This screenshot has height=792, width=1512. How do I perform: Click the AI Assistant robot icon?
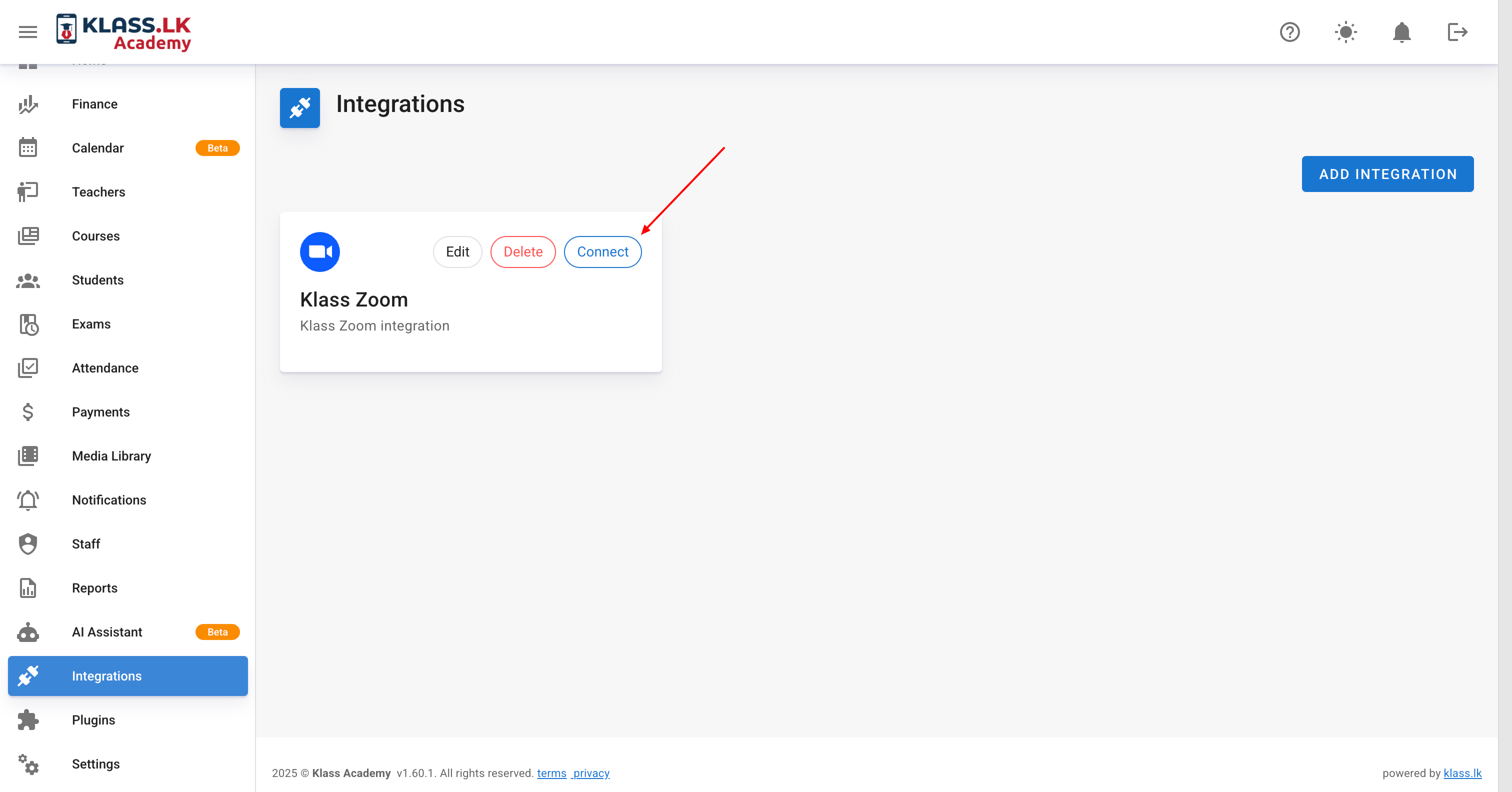27,632
